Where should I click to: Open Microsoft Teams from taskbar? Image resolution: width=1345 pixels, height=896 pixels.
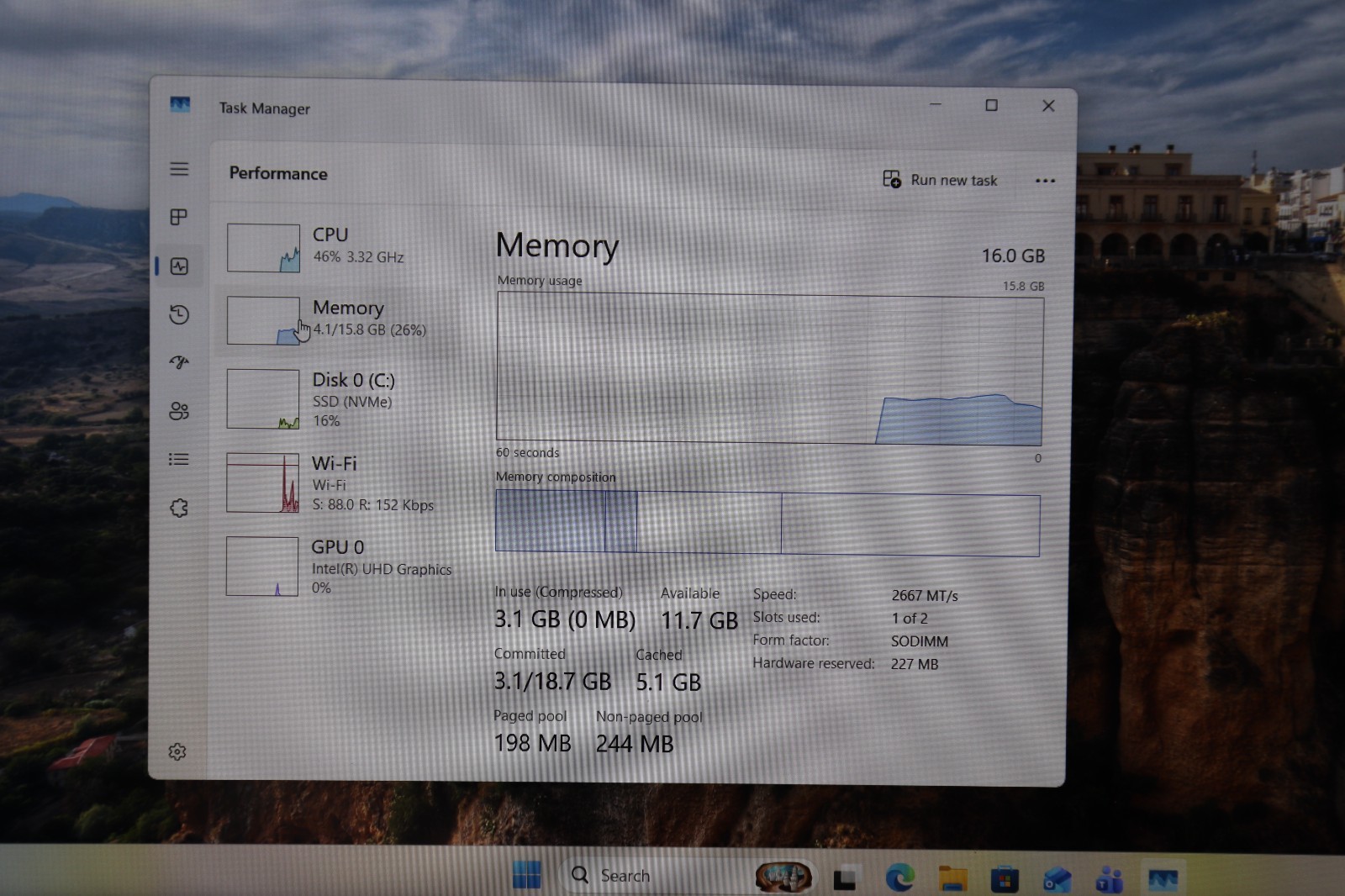pyautogui.click(x=1110, y=879)
